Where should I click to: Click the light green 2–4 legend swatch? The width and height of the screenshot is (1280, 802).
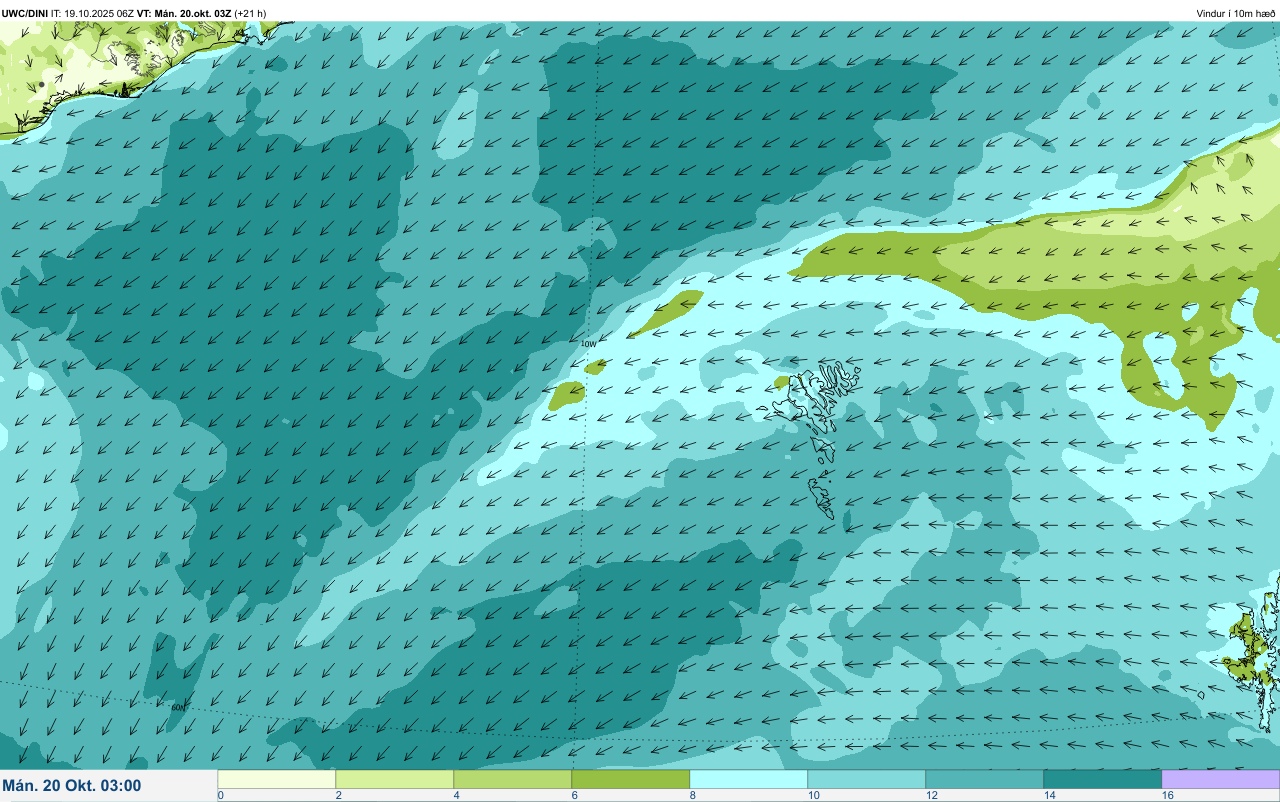tap(395, 779)
